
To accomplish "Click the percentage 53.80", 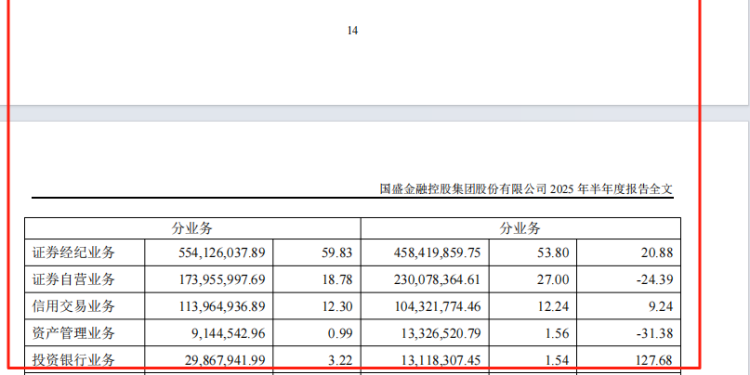I will [x=554, y=253].
